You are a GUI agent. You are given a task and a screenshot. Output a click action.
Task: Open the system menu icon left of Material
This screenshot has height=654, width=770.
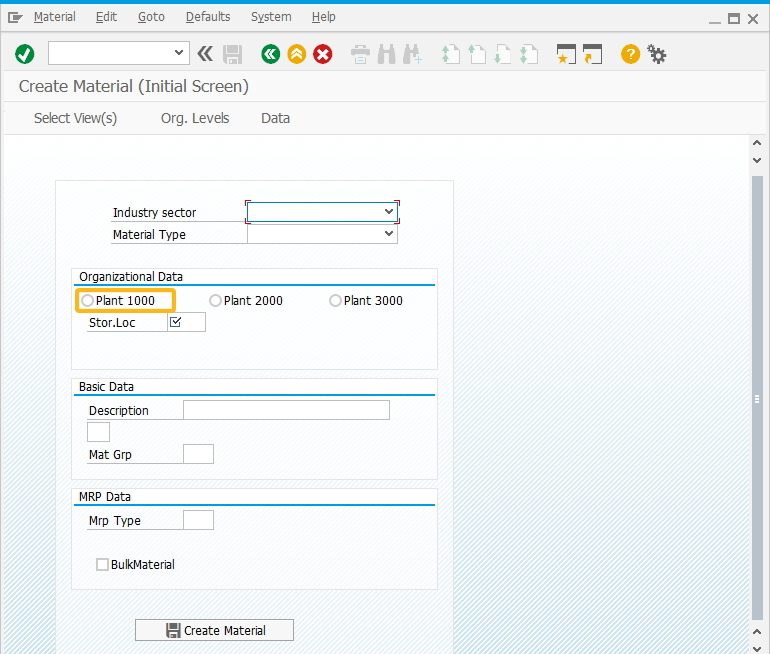[15, 18]
